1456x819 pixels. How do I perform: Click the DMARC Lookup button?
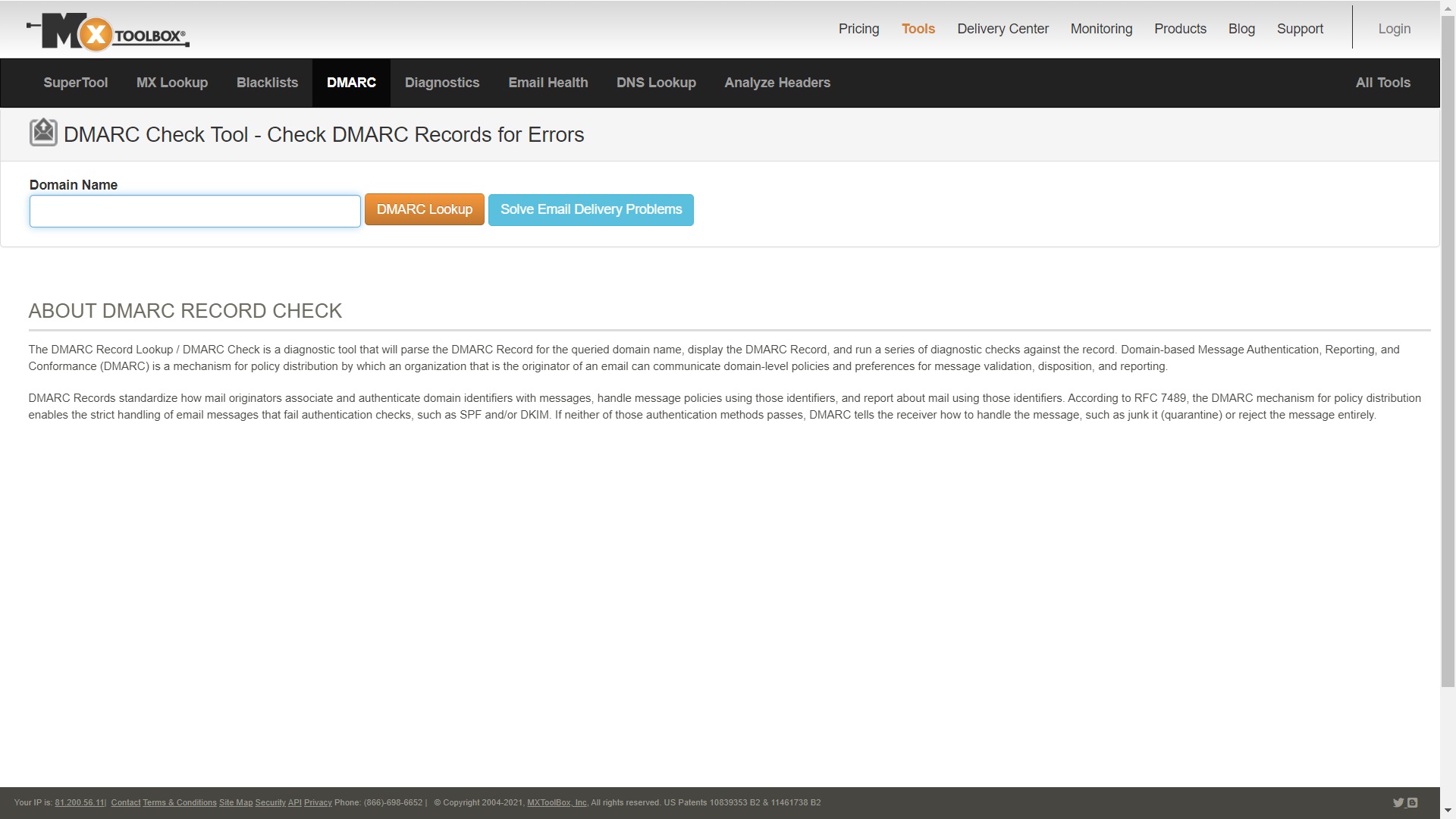click(x=425, y=209)
